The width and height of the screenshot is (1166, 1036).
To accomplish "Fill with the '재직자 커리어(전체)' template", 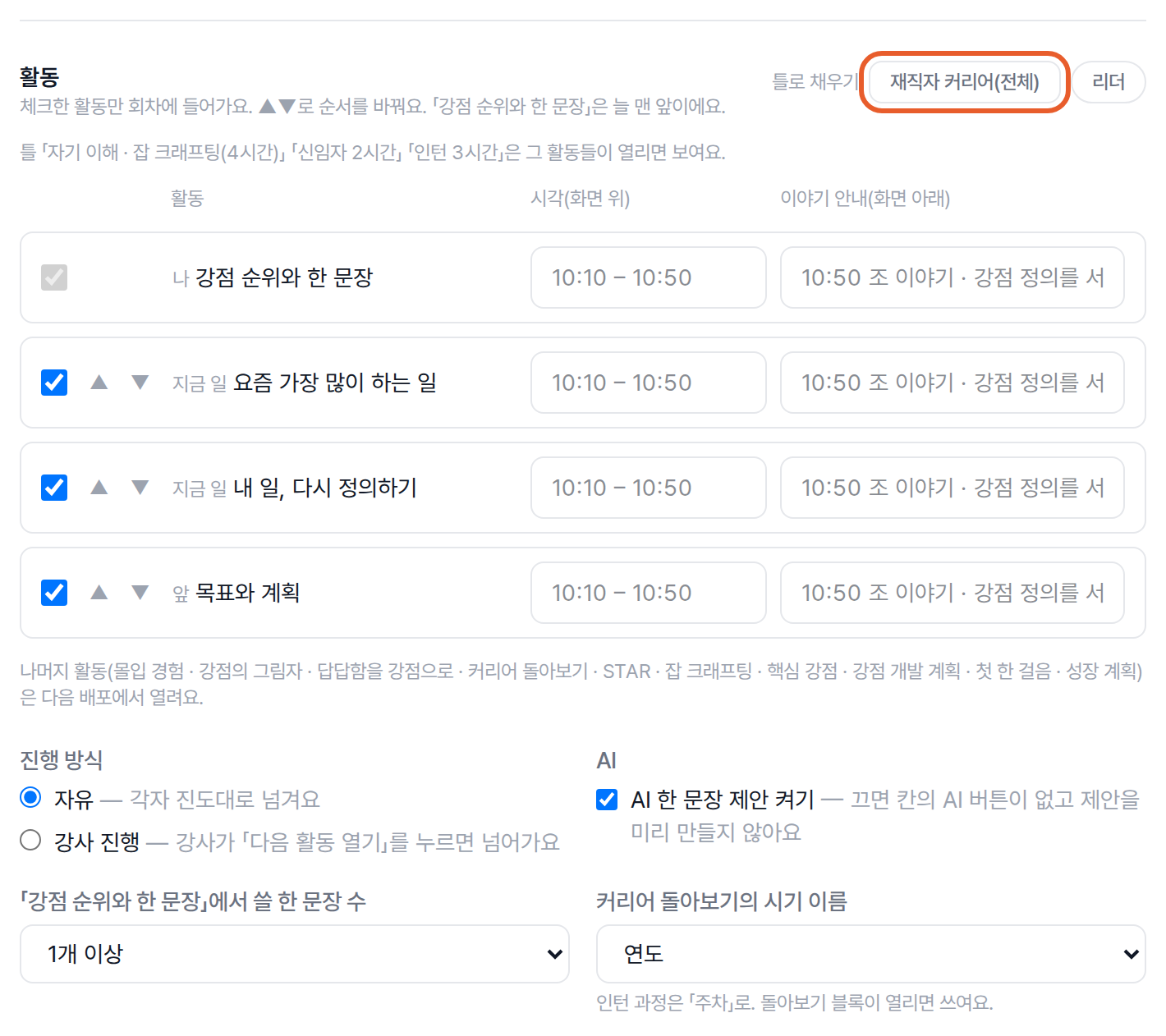I will coord(965,82).
